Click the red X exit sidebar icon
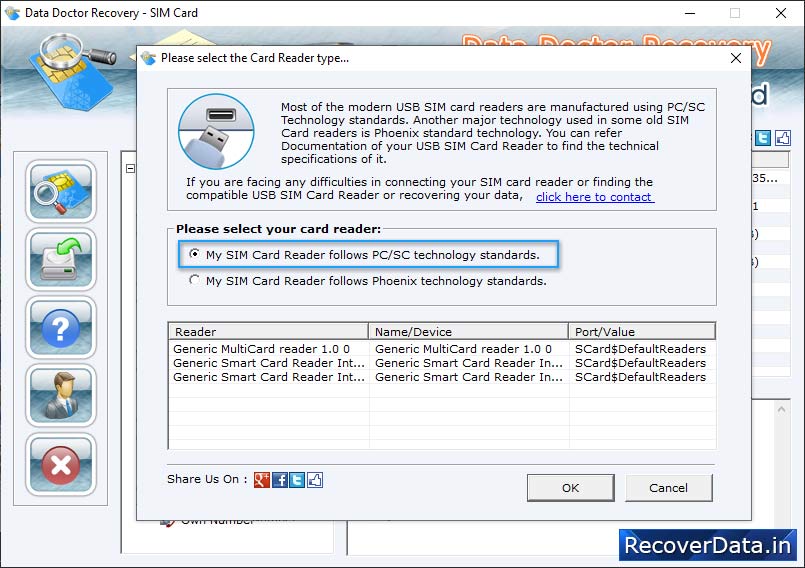 click(61, 465)
